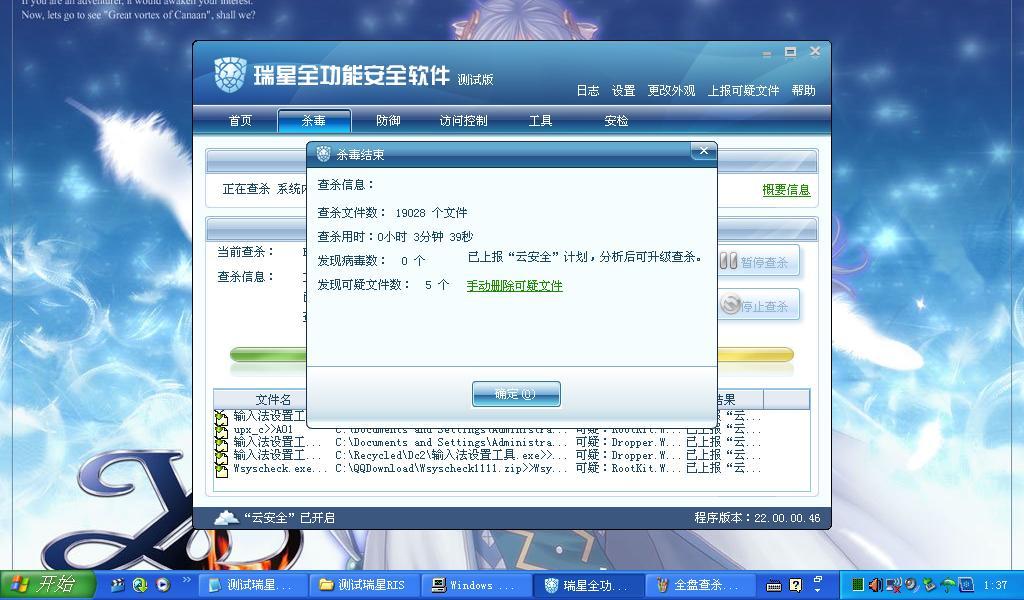Open the show desktop quick launch icon
1024x600 pixels.
tap(118, 585)
